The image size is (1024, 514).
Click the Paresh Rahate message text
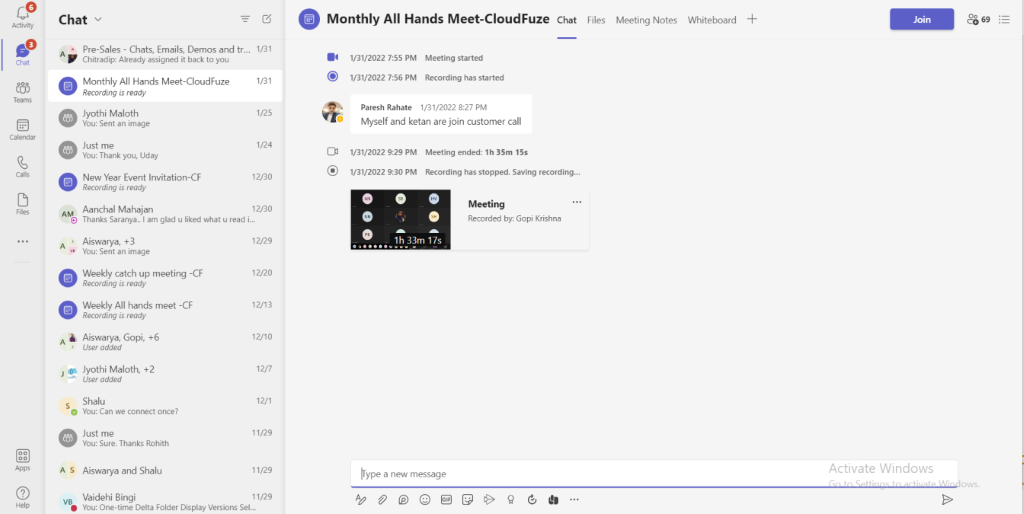click(x=441, y=121)
